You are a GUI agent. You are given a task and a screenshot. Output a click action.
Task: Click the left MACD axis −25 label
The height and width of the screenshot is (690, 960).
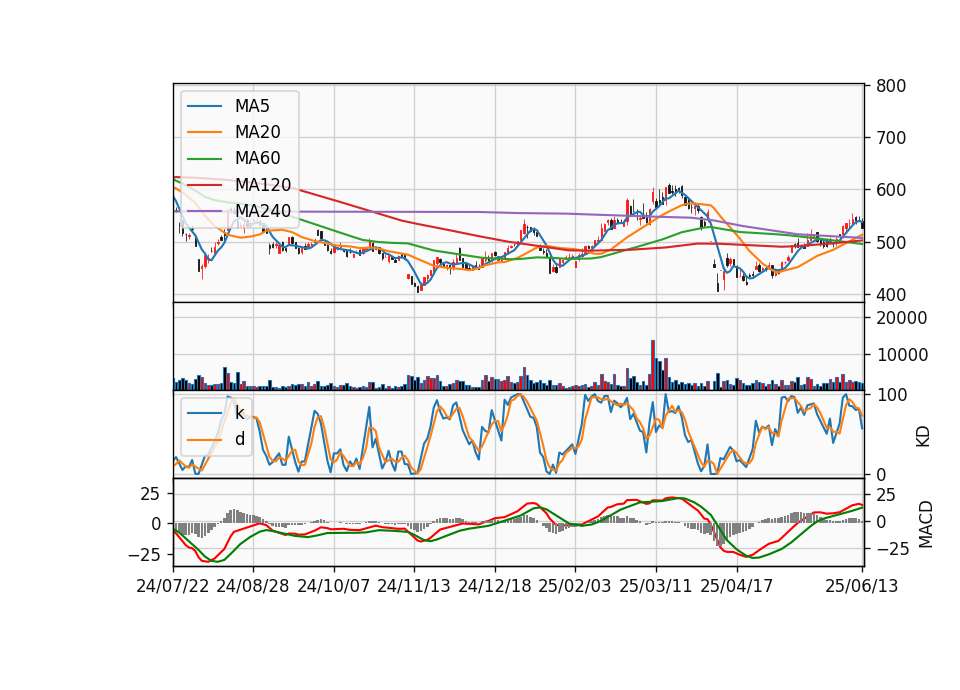click(144, 555)
